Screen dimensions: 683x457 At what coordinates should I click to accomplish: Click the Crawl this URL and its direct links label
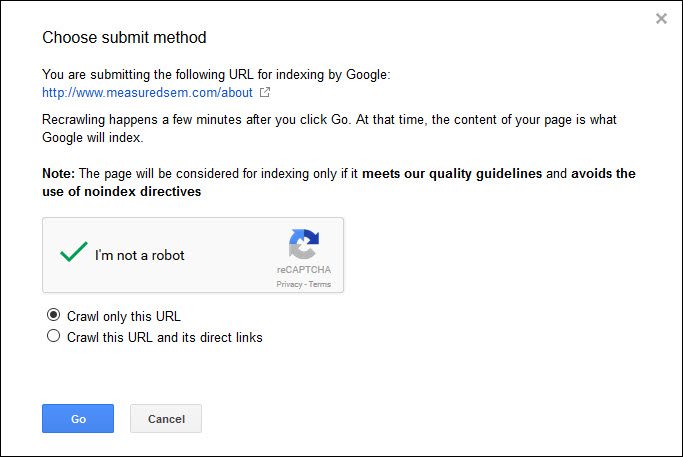[x=165, y=338]
